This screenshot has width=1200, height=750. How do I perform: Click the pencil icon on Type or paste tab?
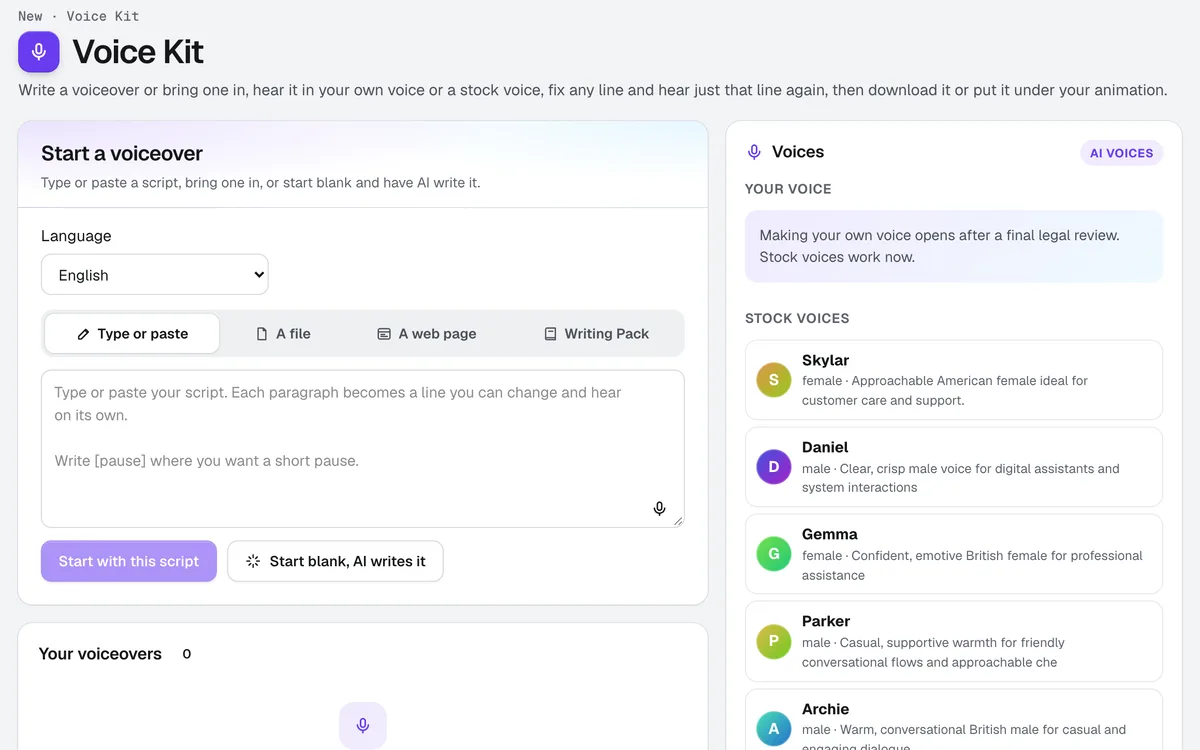click(83, 334)
